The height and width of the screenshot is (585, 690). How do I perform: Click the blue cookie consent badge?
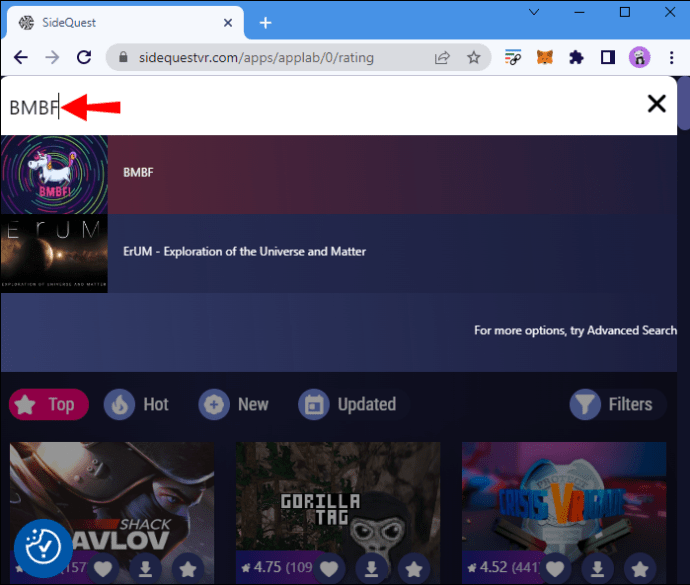pos(43,548)
